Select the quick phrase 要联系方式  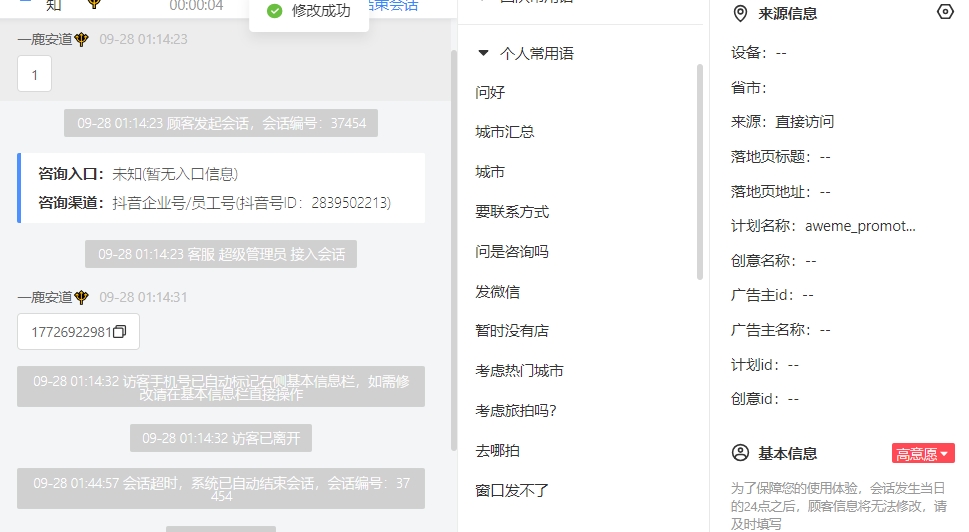pos(512,212)
